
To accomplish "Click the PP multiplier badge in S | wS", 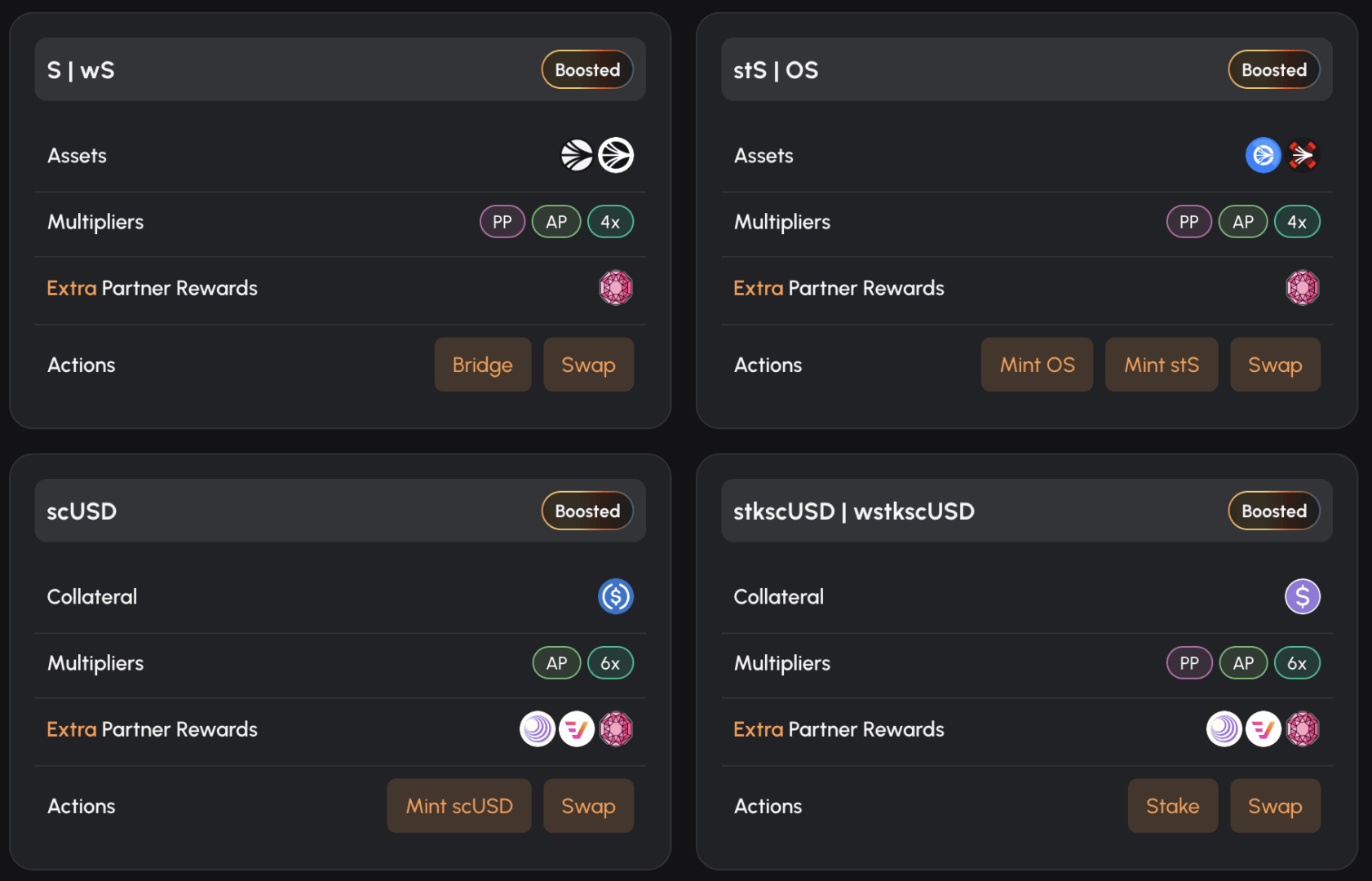I will 502,222.
